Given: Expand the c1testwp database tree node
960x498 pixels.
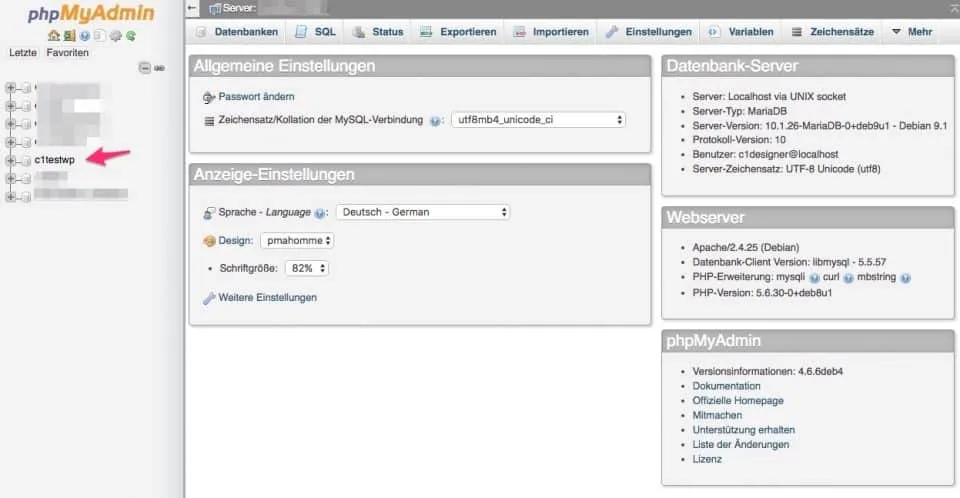Looking at the screenshot, I should [x=11, y=160].
